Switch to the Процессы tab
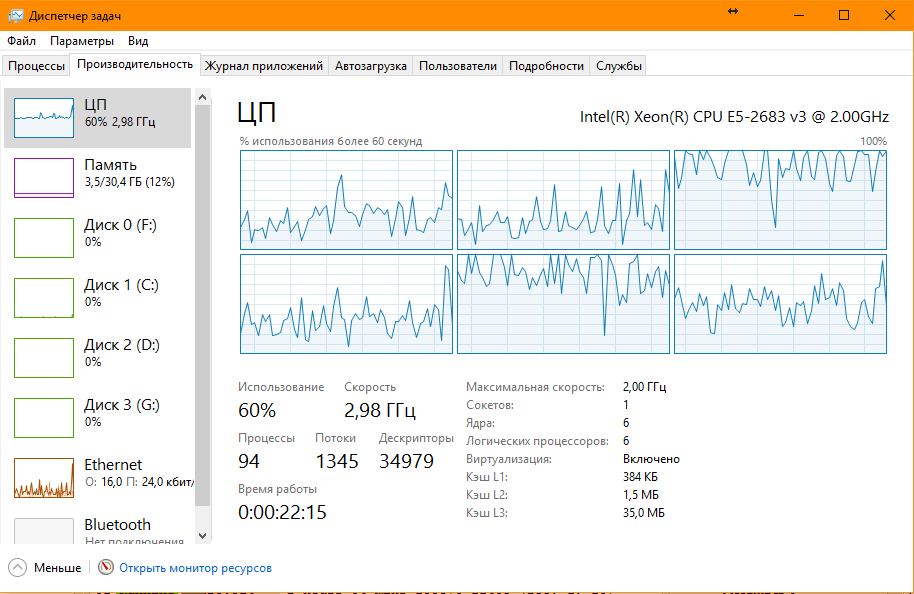This screenshot has width=914, height=594. coord(37,66)
